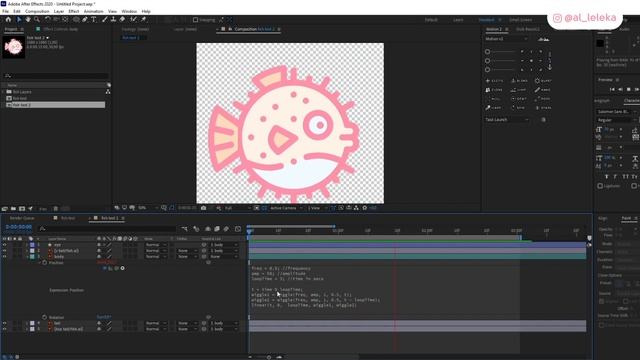
Task: Switch to the Learn workspace
Action: pyautogui.click(x=458, y=20)
